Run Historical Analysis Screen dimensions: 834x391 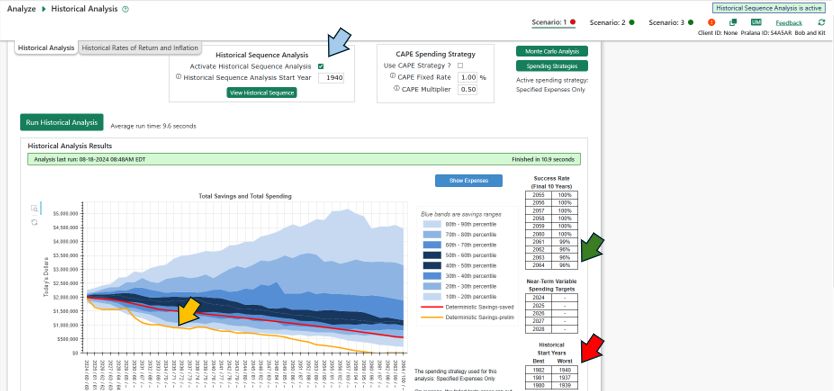pos(62,122)
